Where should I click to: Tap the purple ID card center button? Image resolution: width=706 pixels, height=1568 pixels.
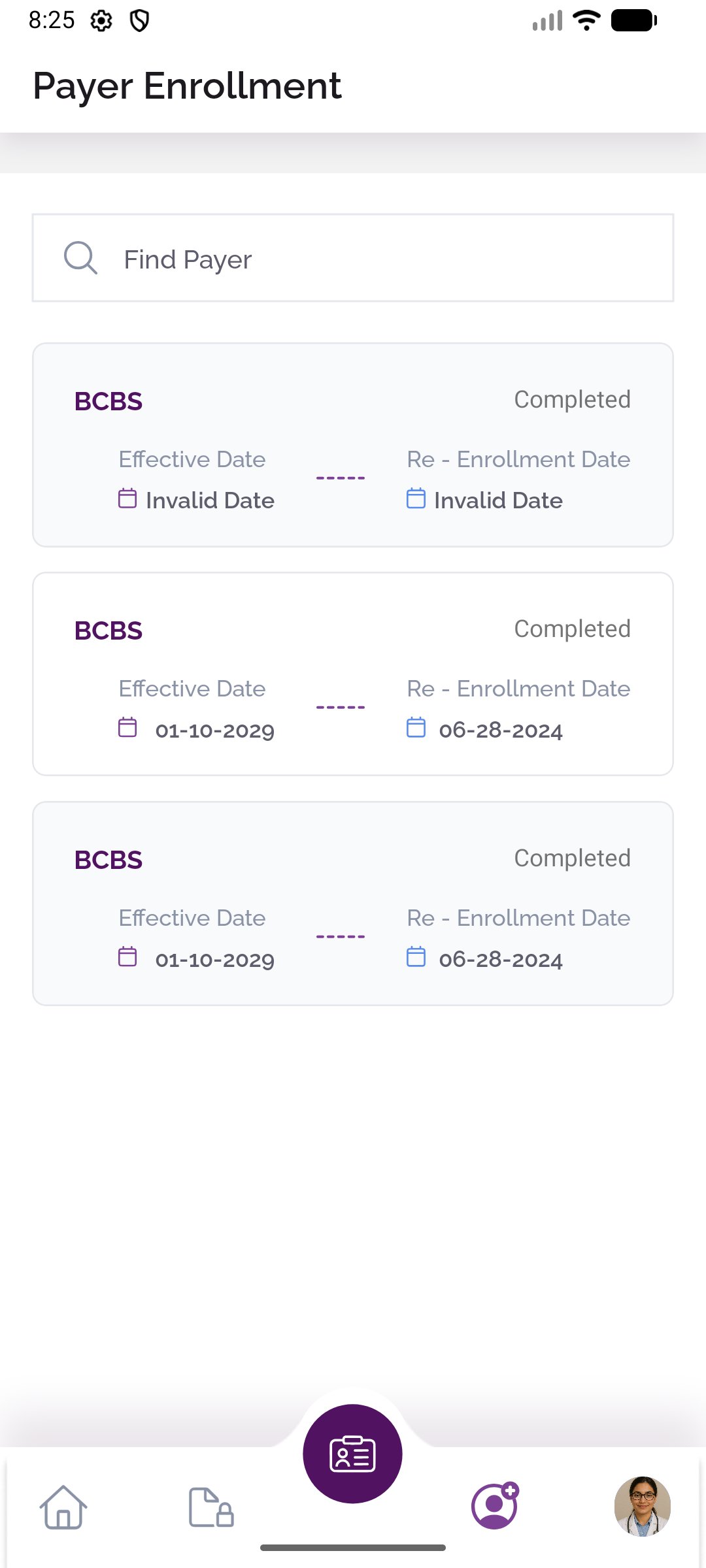[x=353, y=1454]
